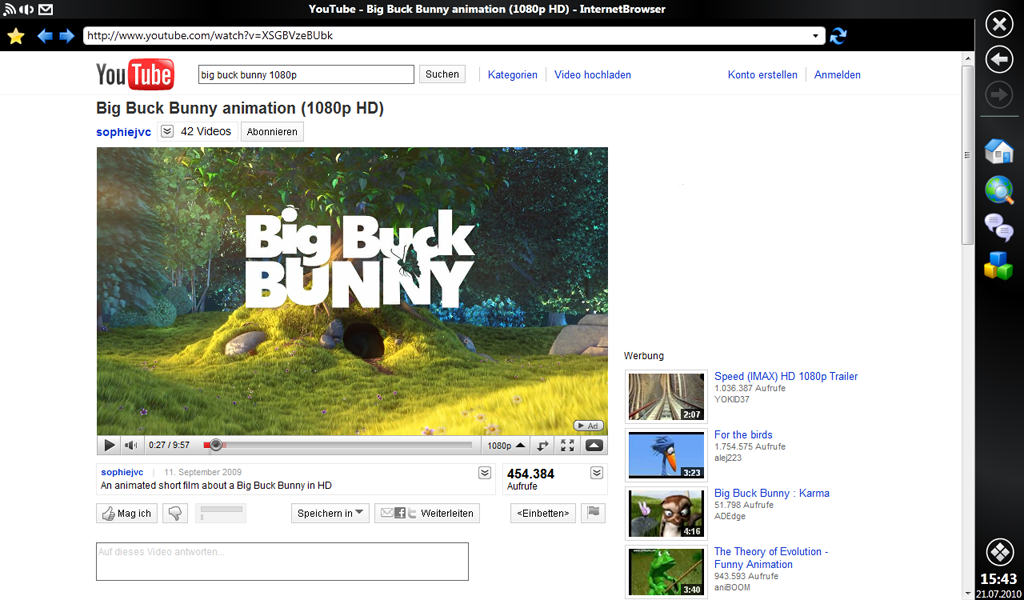Click the Anmelden link
This screenshot has width=1024, height=600.
click(x=837, y=75)
